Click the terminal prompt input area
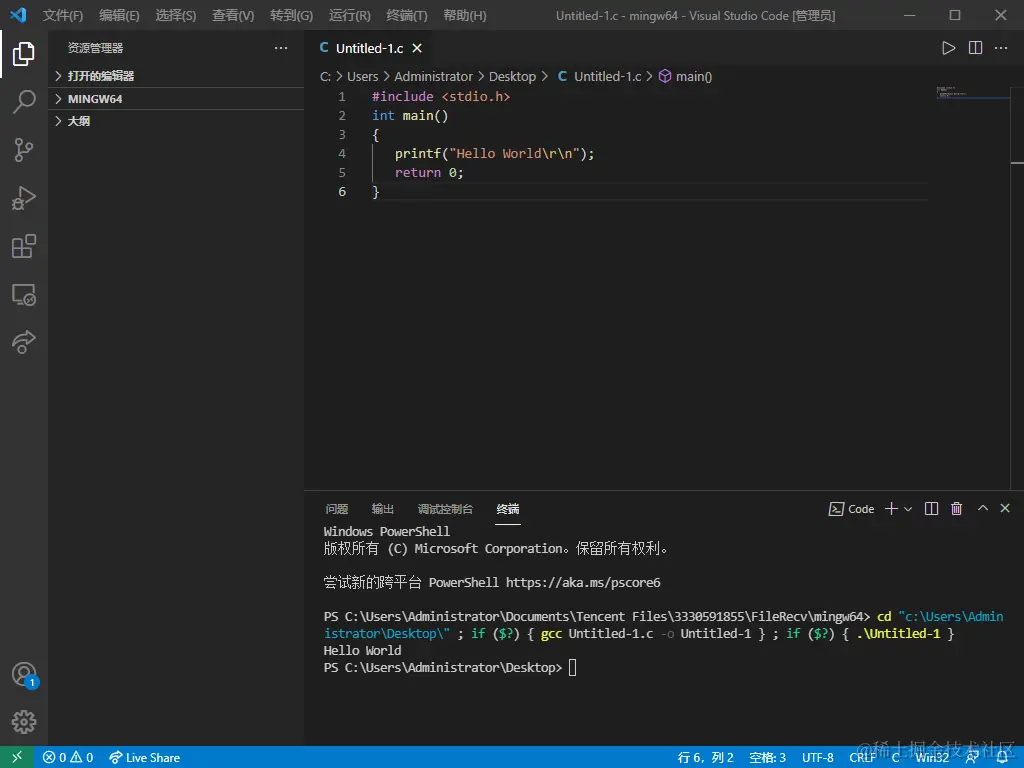Screen dimensions: 1024x768 click(573, 667)
